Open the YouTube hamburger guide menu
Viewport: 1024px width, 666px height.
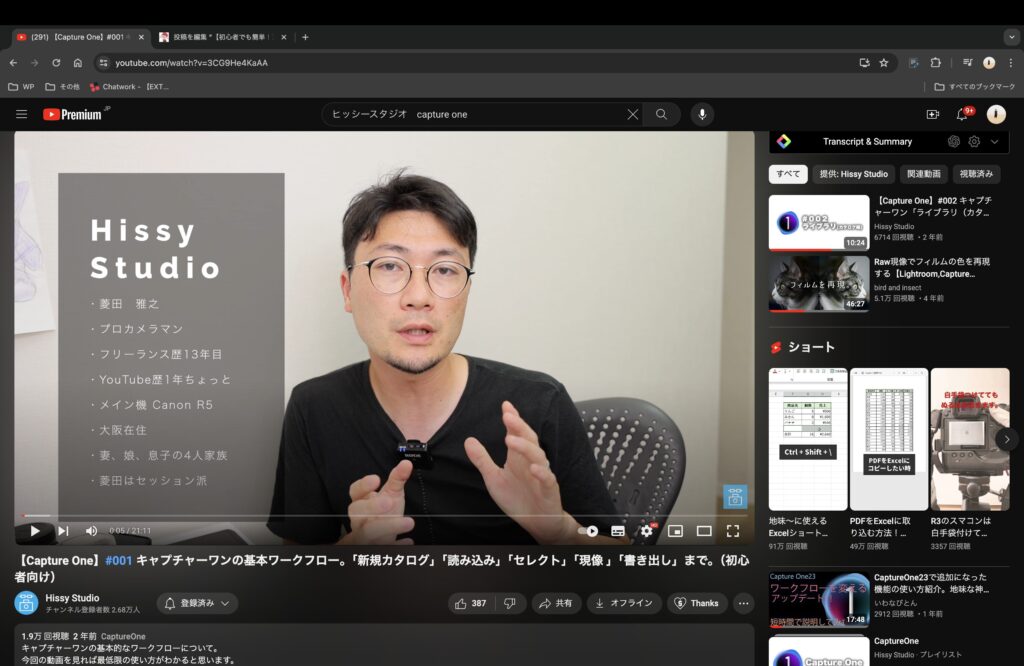click(22, 114)
